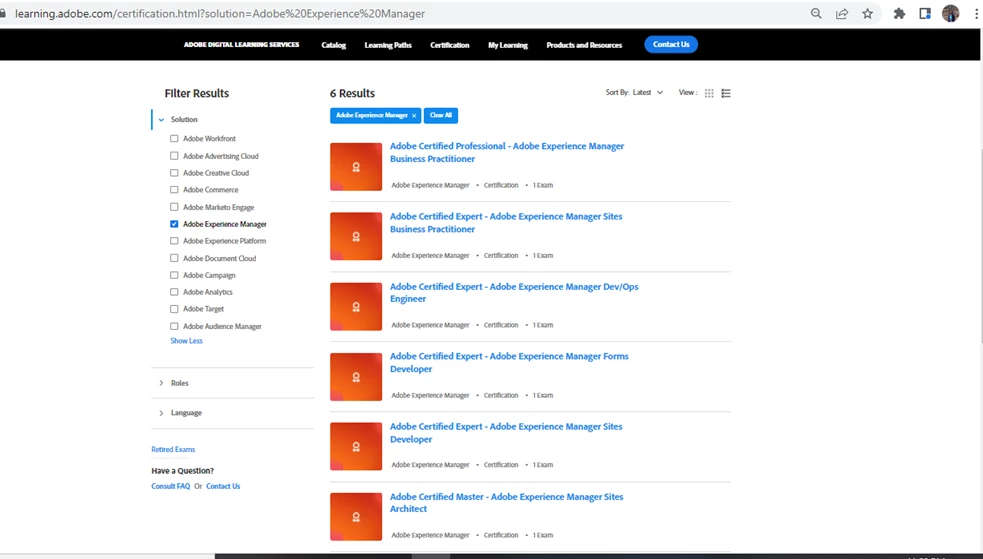The image size is (983, 559).
Task: Click the share page icon in address bar
Action: point(842,13)
